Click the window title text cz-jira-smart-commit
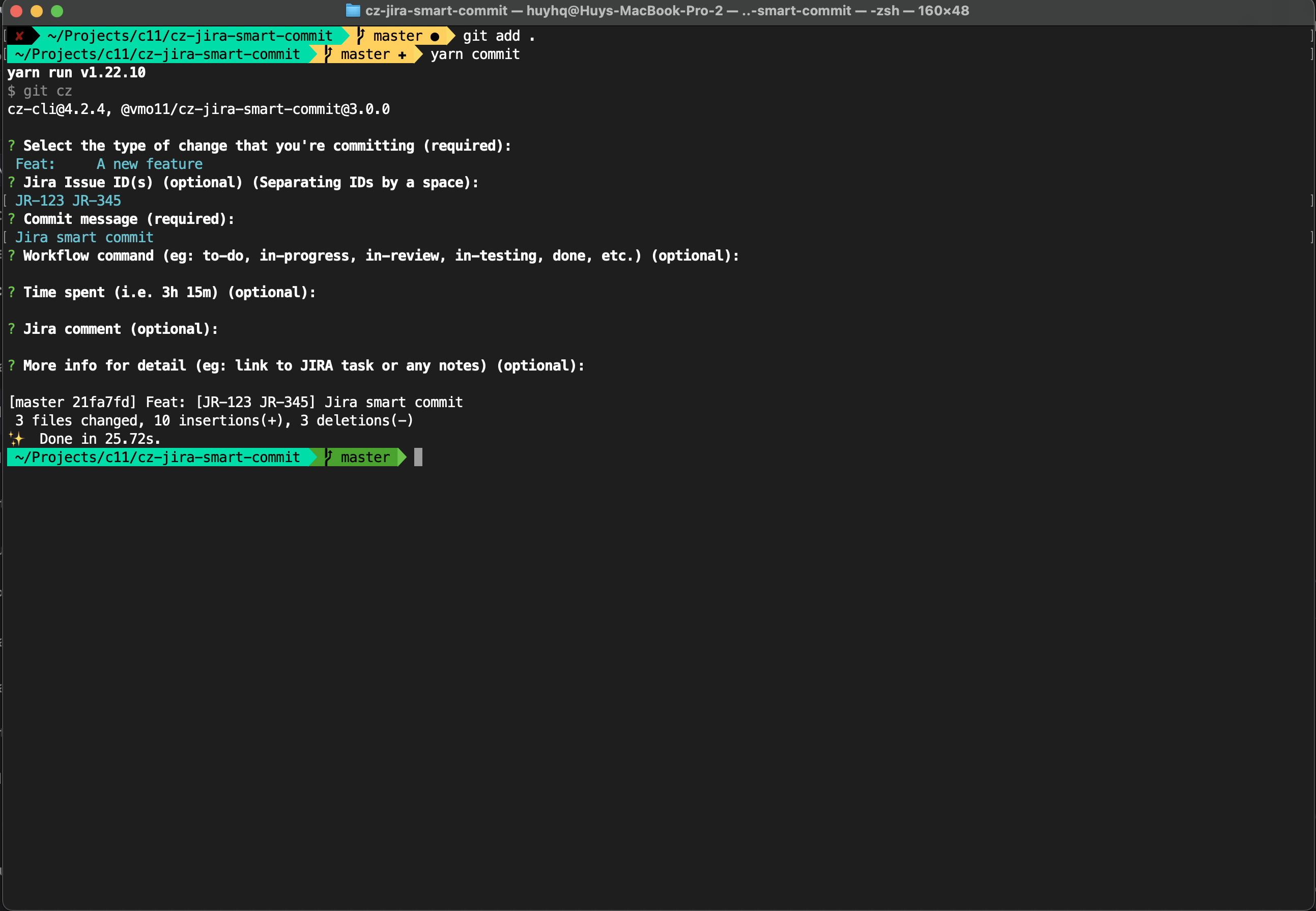The width and height of the screenshot is (1316, 911). 436,10
